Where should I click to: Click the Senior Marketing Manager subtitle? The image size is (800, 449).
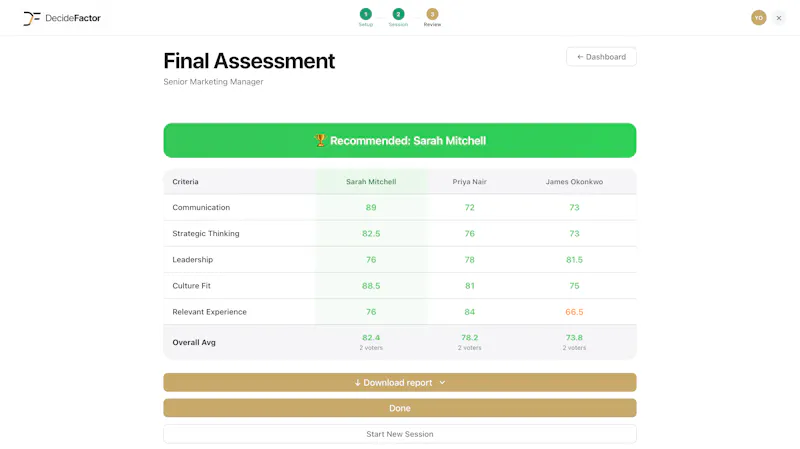pyautogui.click(x=213, y=82)
